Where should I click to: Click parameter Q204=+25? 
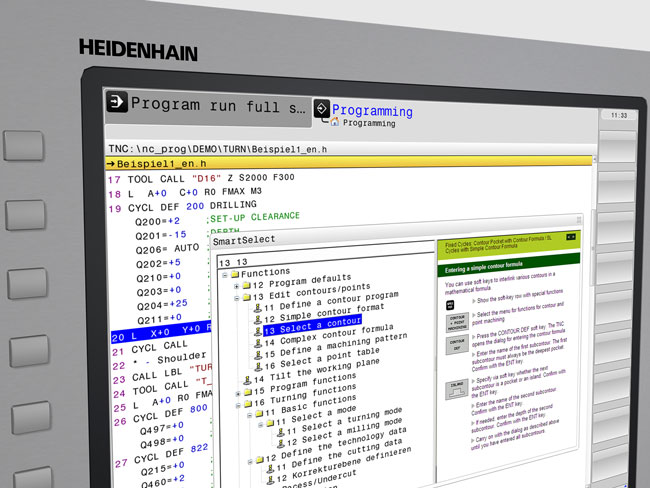point(162,305)
